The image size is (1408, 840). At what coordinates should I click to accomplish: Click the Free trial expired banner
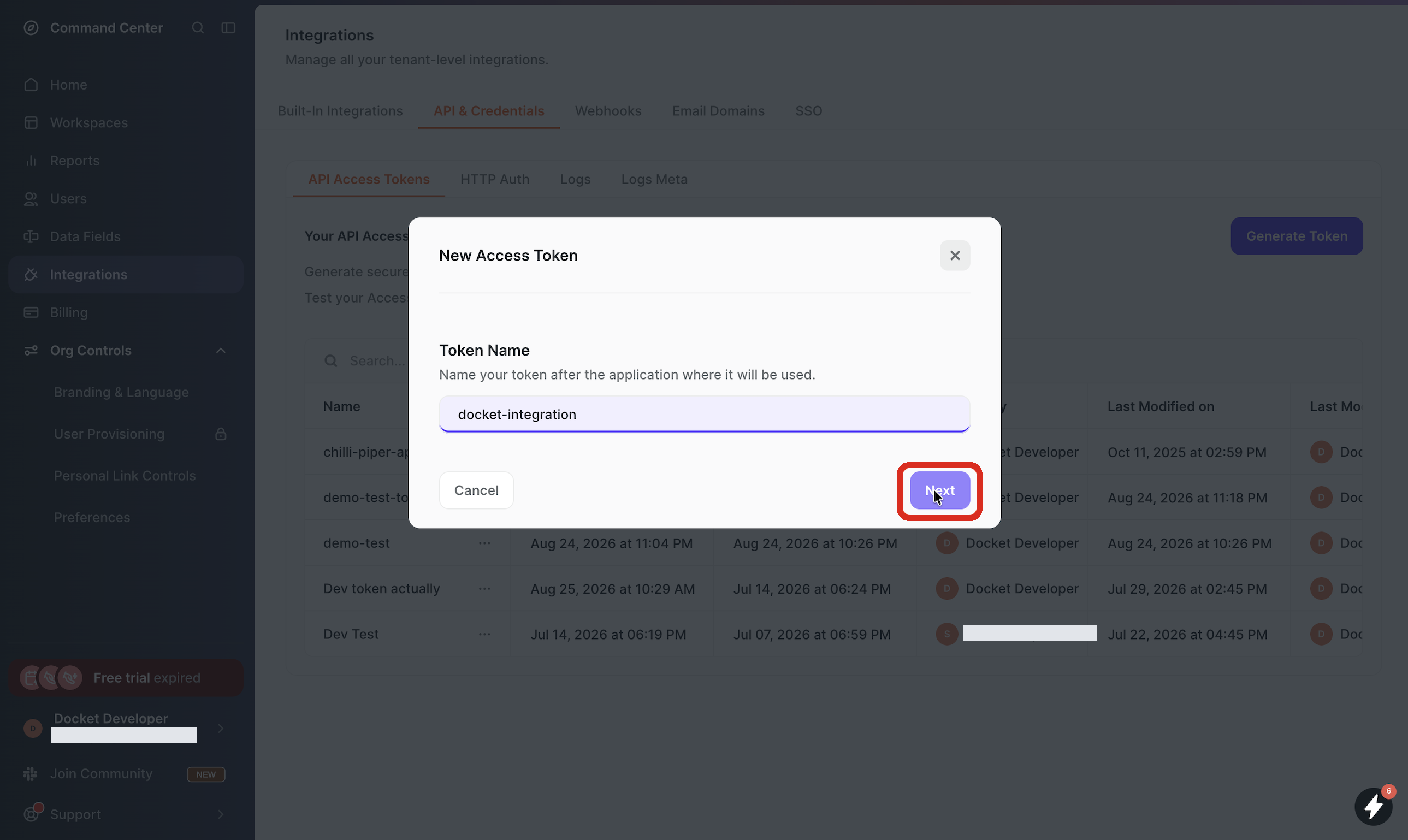126,678
